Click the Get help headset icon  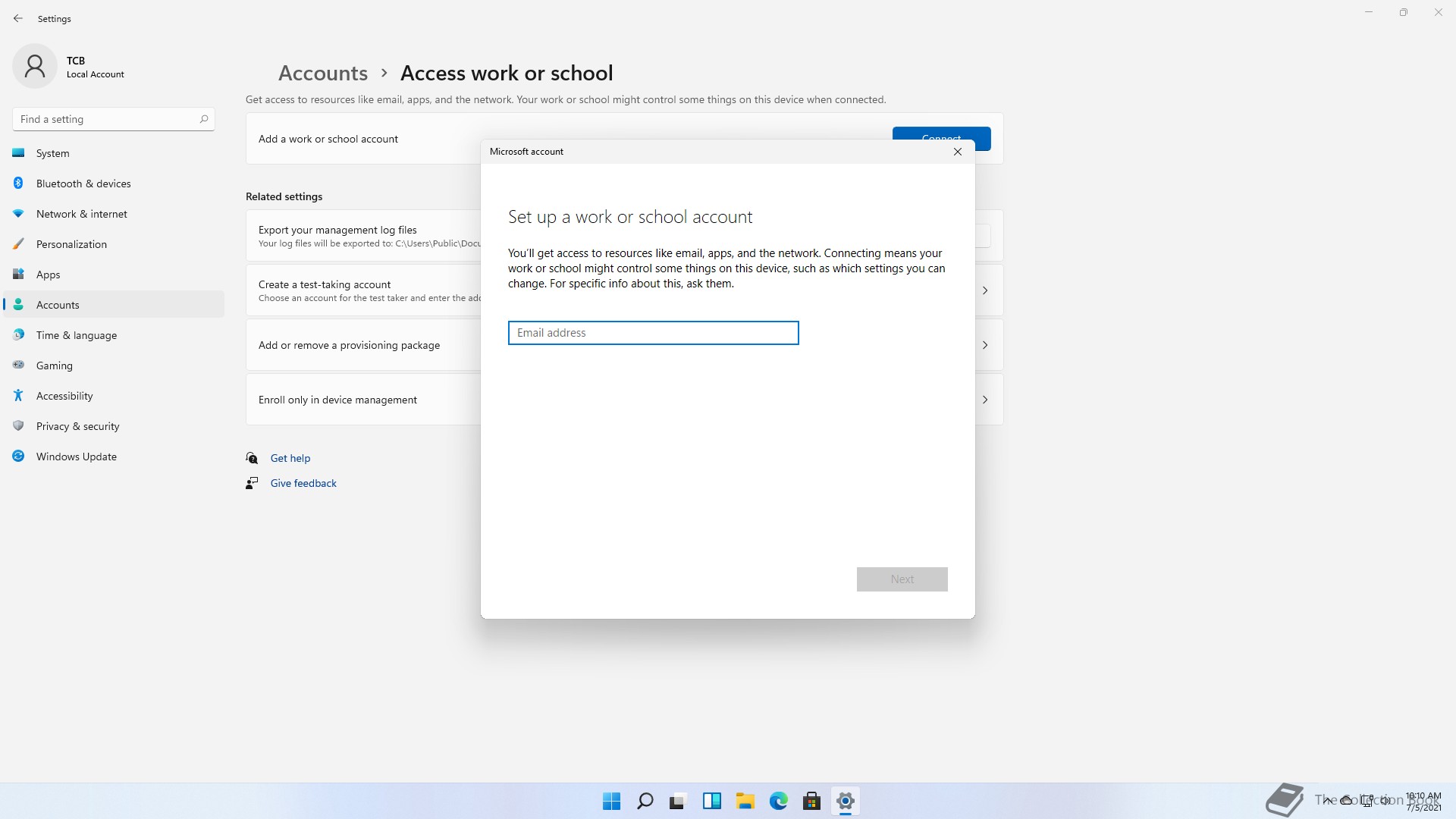point(252,458)
